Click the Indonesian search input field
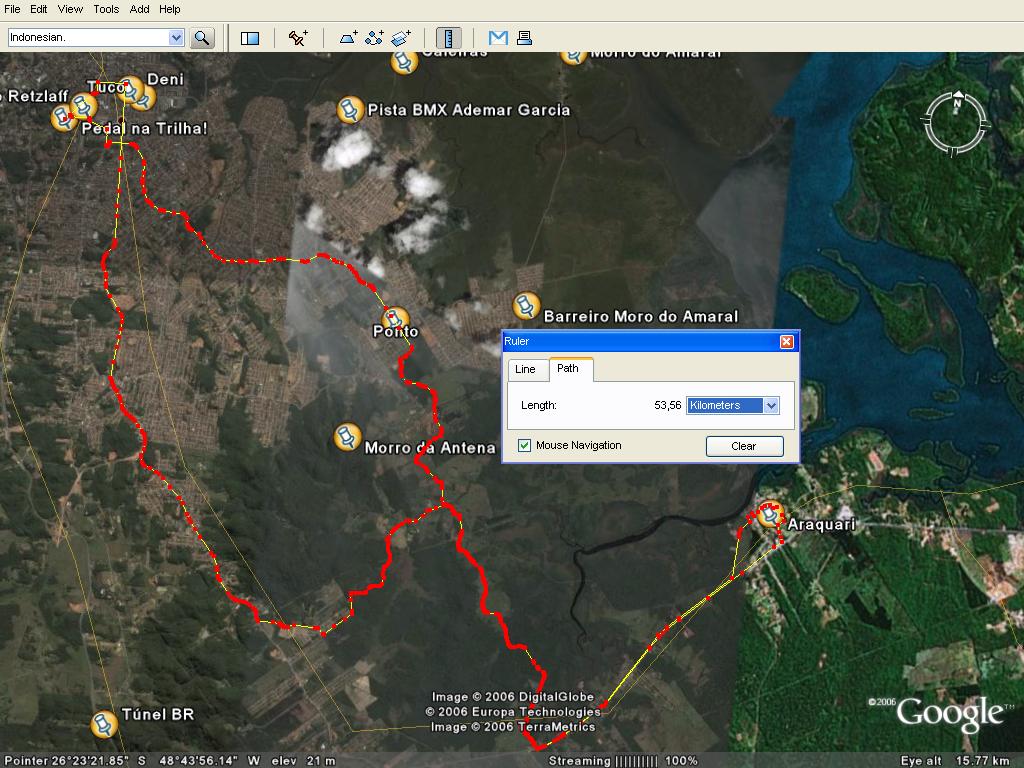Screen dimensions: 1024x768 coord(88,37)
